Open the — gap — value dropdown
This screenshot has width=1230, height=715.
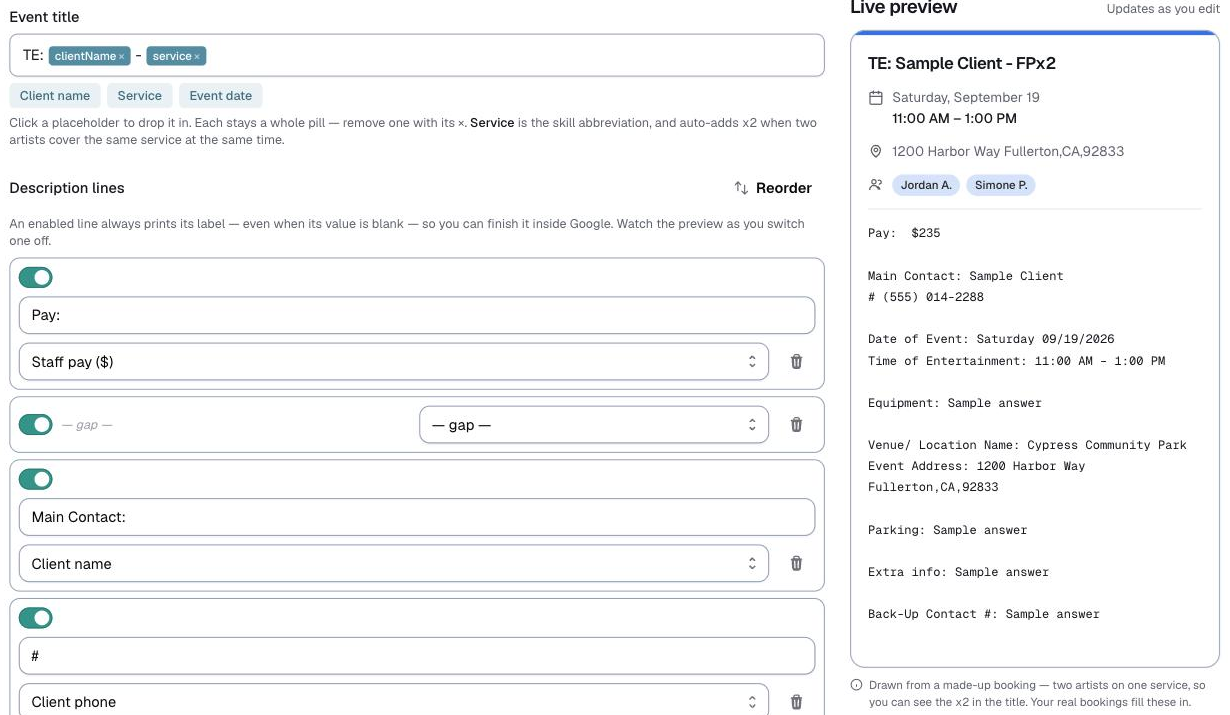(594, 425)
